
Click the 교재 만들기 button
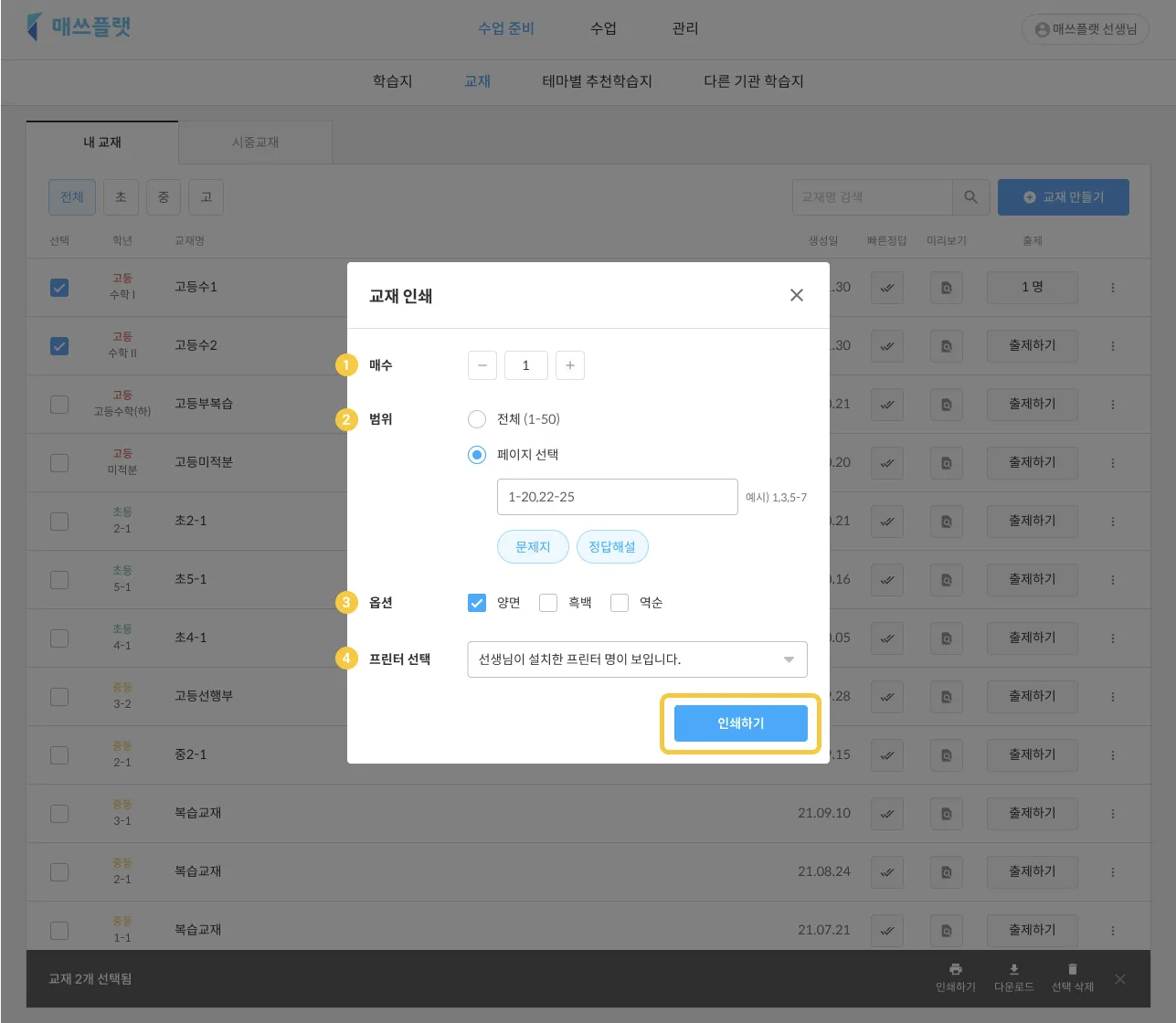(x=1064, y=197)
